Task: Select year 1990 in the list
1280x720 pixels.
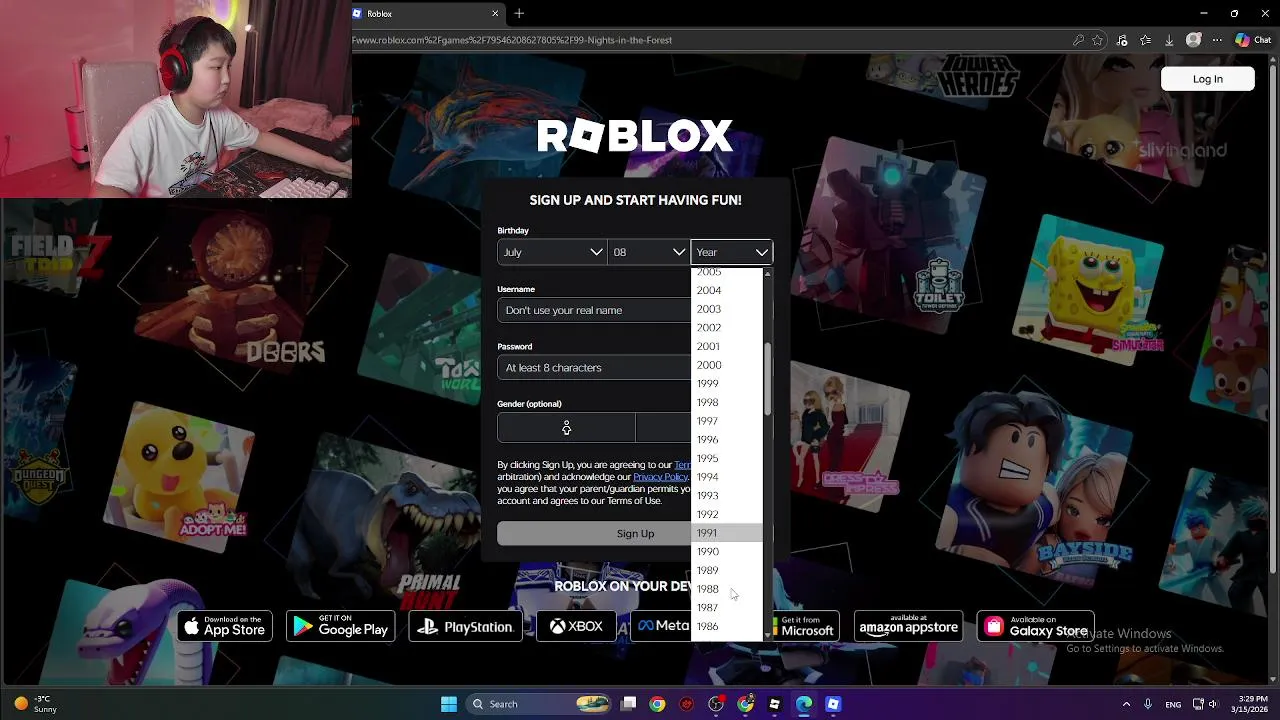Action: click(727, 552)
